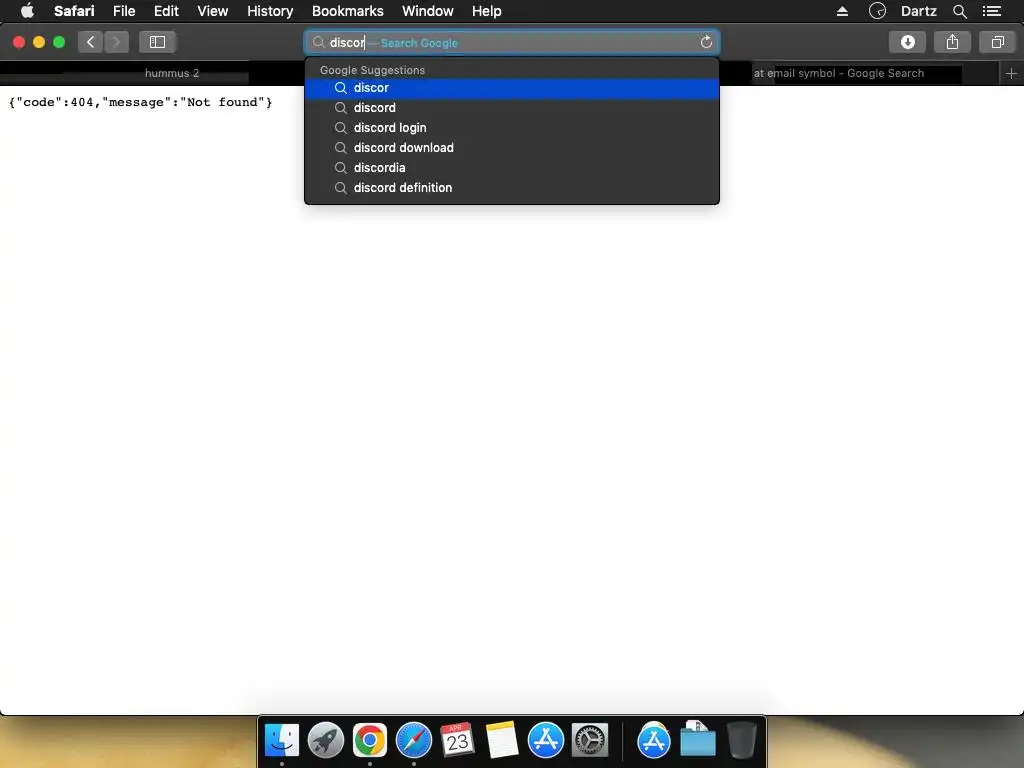Choose the 'discord download' suggestion
This screenshot has height=768, width=1024.
(x=512, y=148)
